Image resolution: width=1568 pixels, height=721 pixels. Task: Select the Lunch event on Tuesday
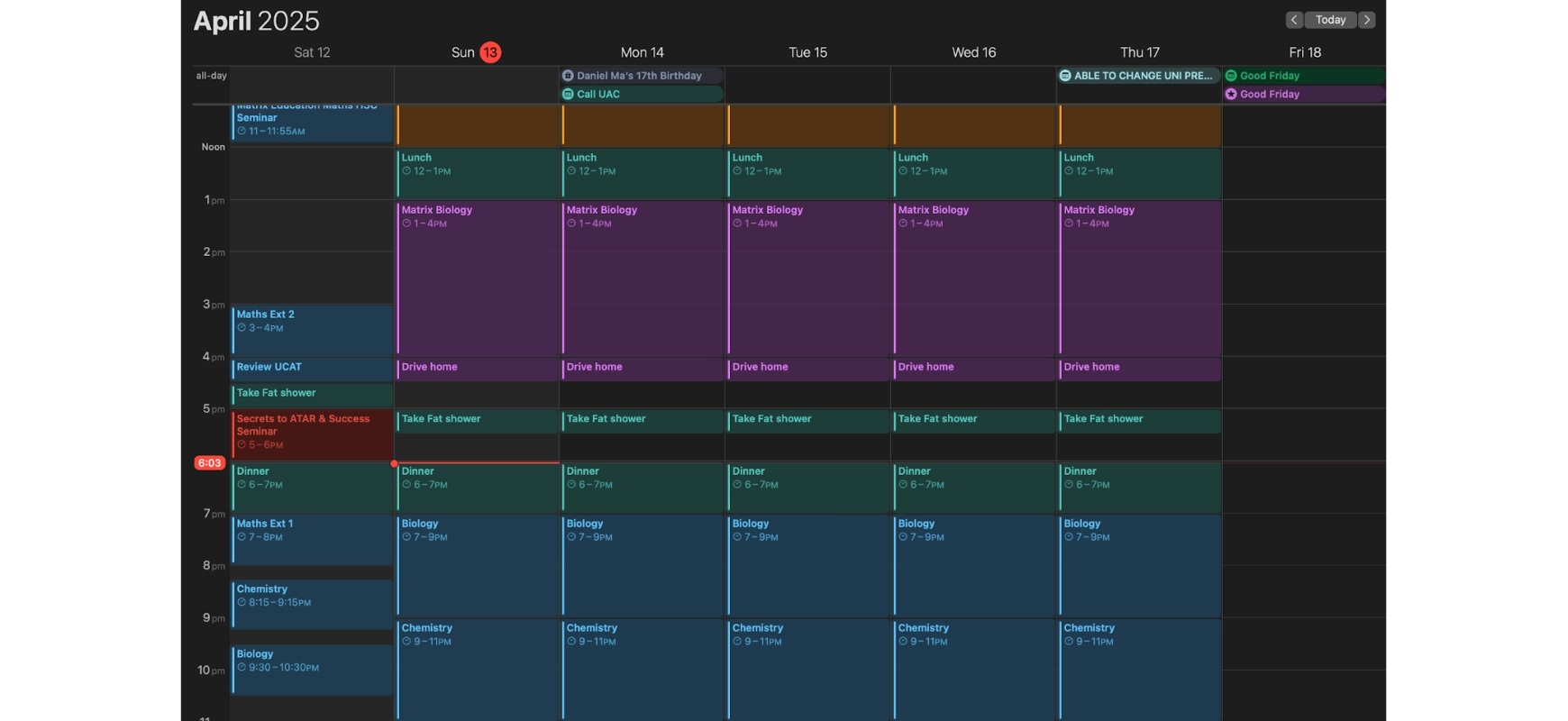(x=808, y=173)
